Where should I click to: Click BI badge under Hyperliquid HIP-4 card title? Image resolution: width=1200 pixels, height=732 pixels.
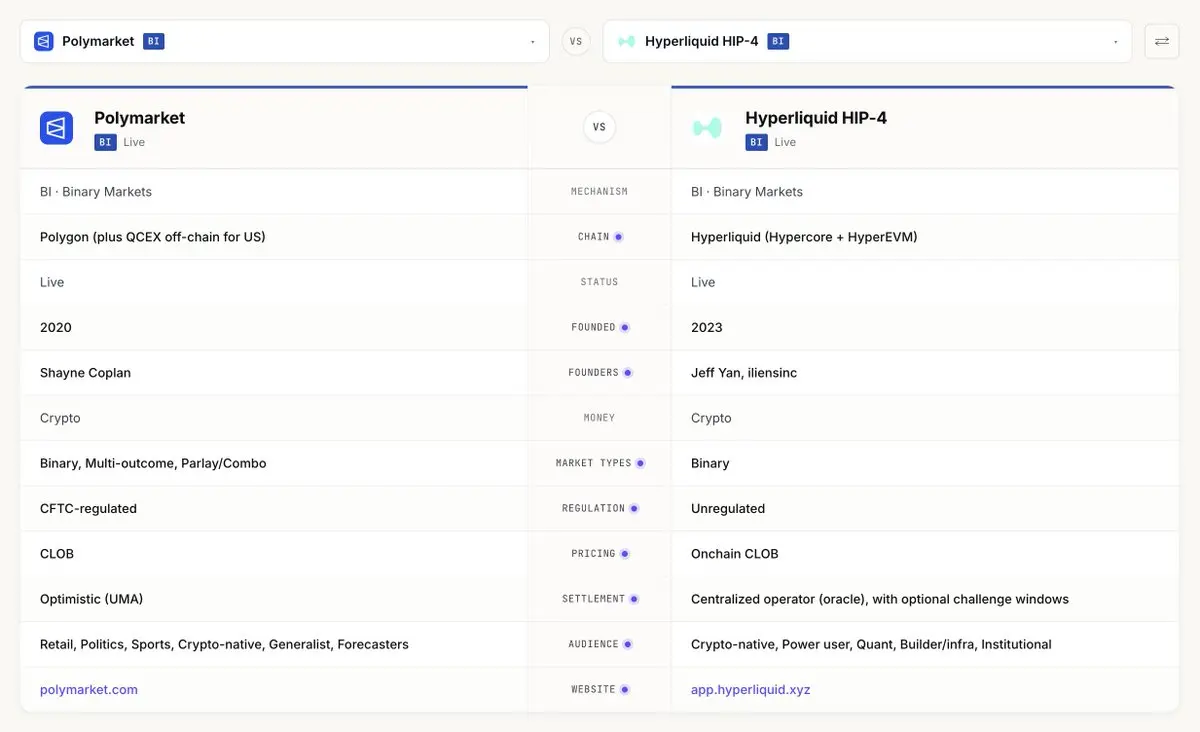pyautogui.click(x=756, y=142)
